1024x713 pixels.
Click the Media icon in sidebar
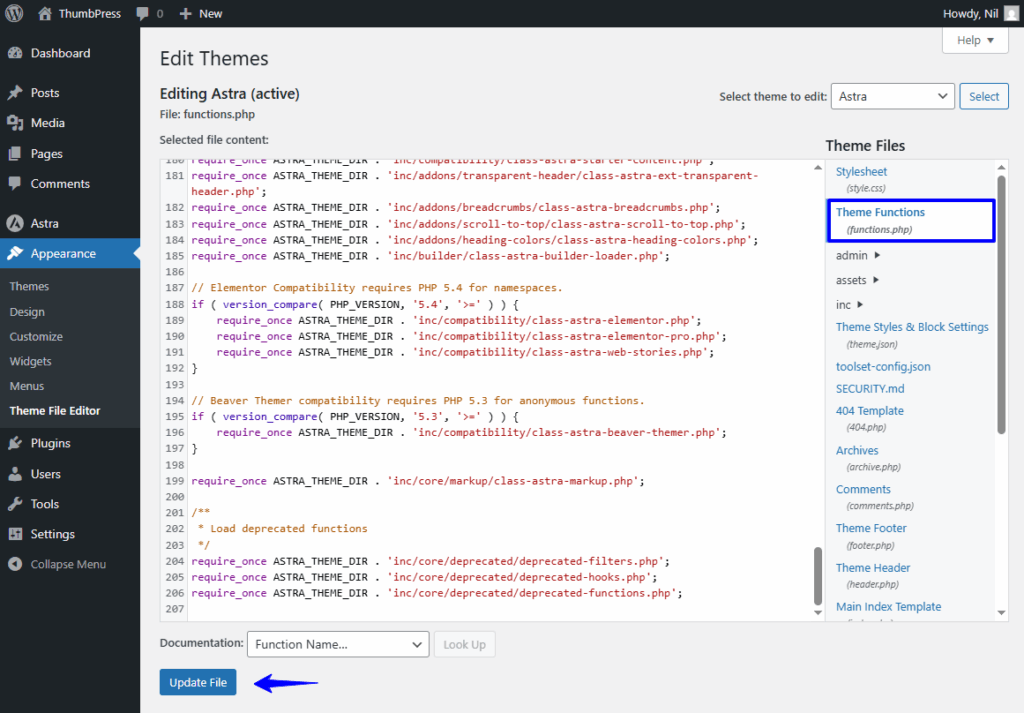click(15, 123)
